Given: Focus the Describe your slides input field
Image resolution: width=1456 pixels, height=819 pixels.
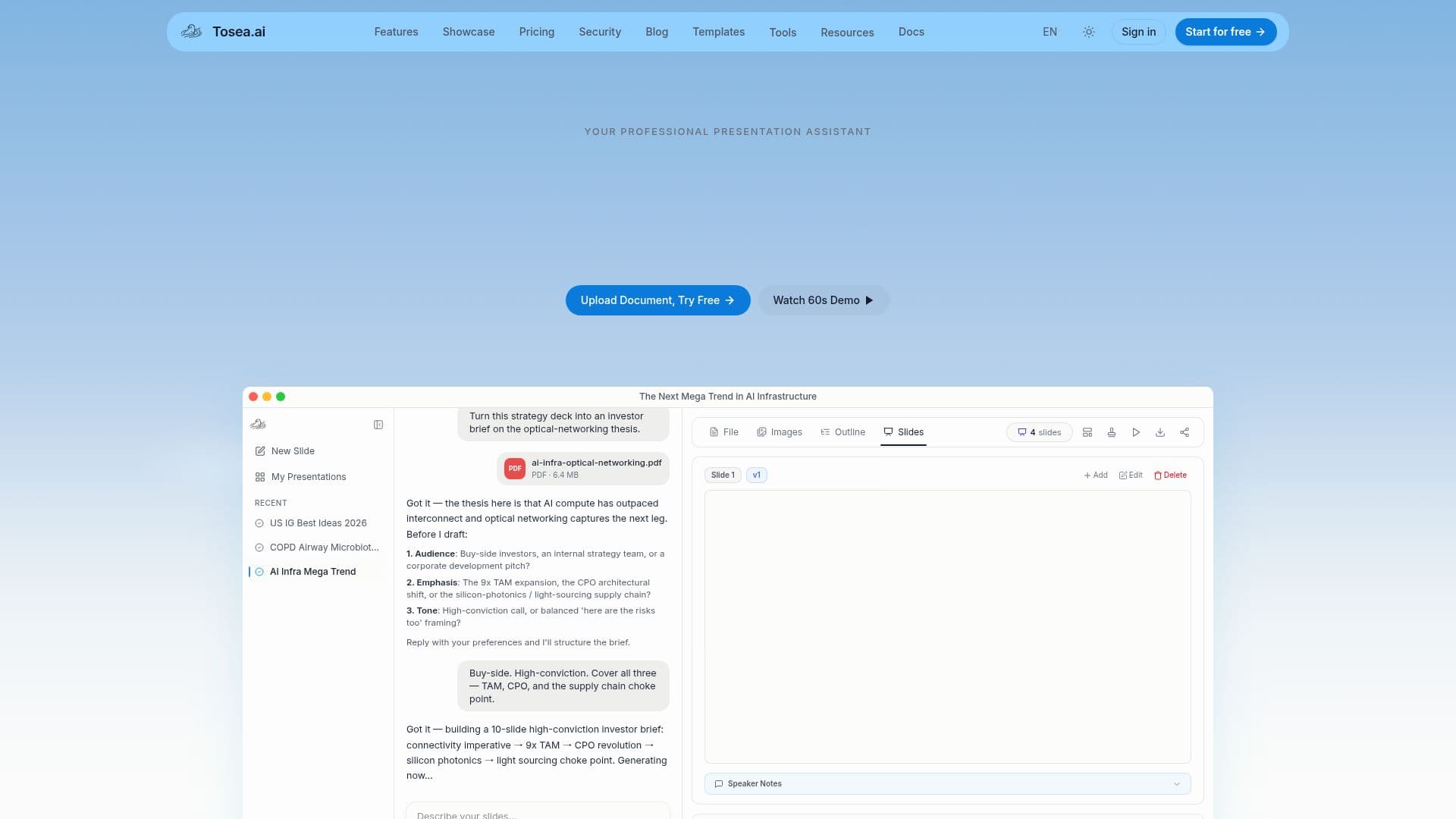Looking at the screenshot, I should [538, 812].
